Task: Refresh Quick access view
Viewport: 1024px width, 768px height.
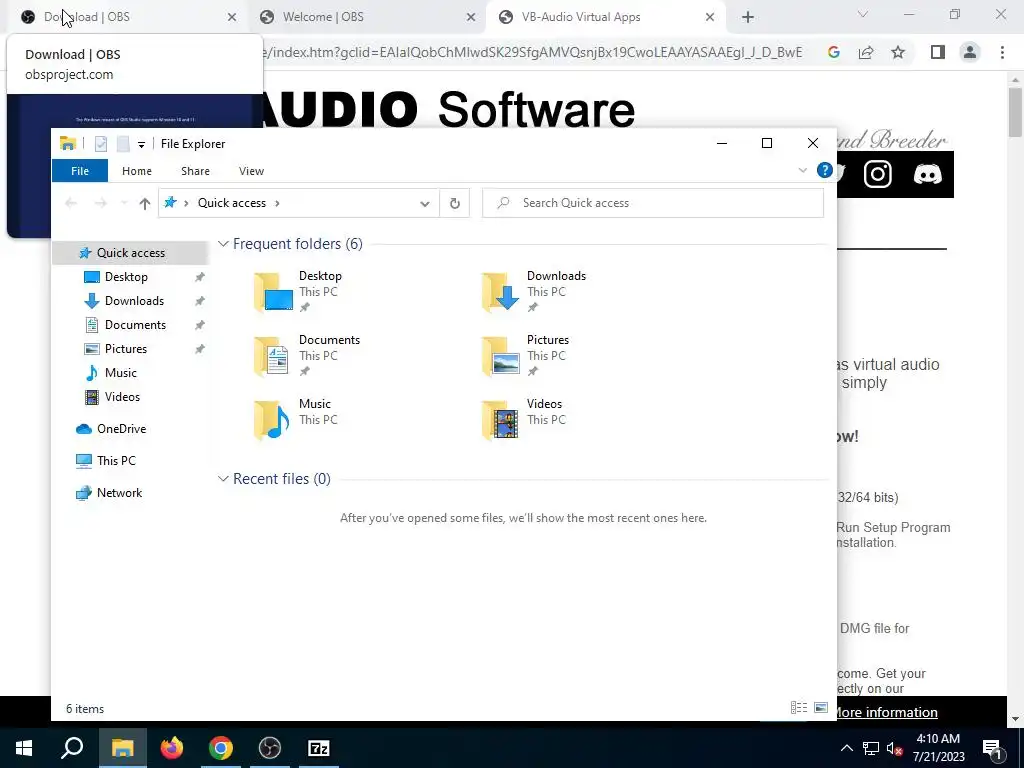Action: click(x=455, y=203)
